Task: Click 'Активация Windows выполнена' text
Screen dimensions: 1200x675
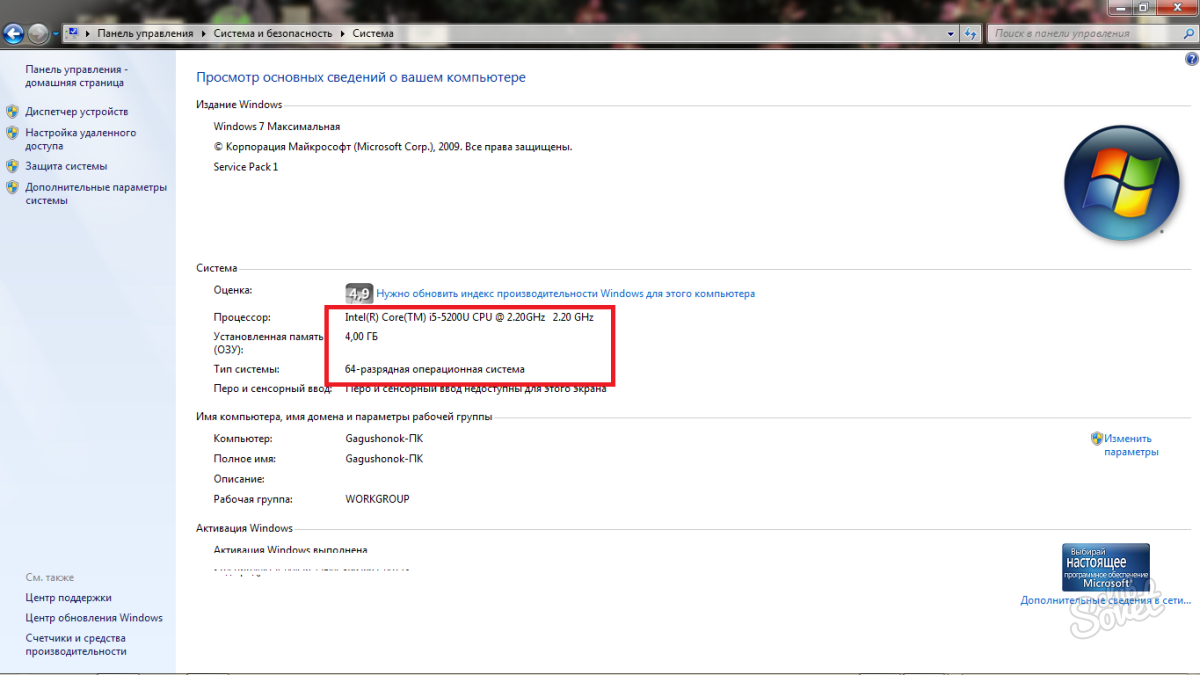Action: tap(290, 550)
